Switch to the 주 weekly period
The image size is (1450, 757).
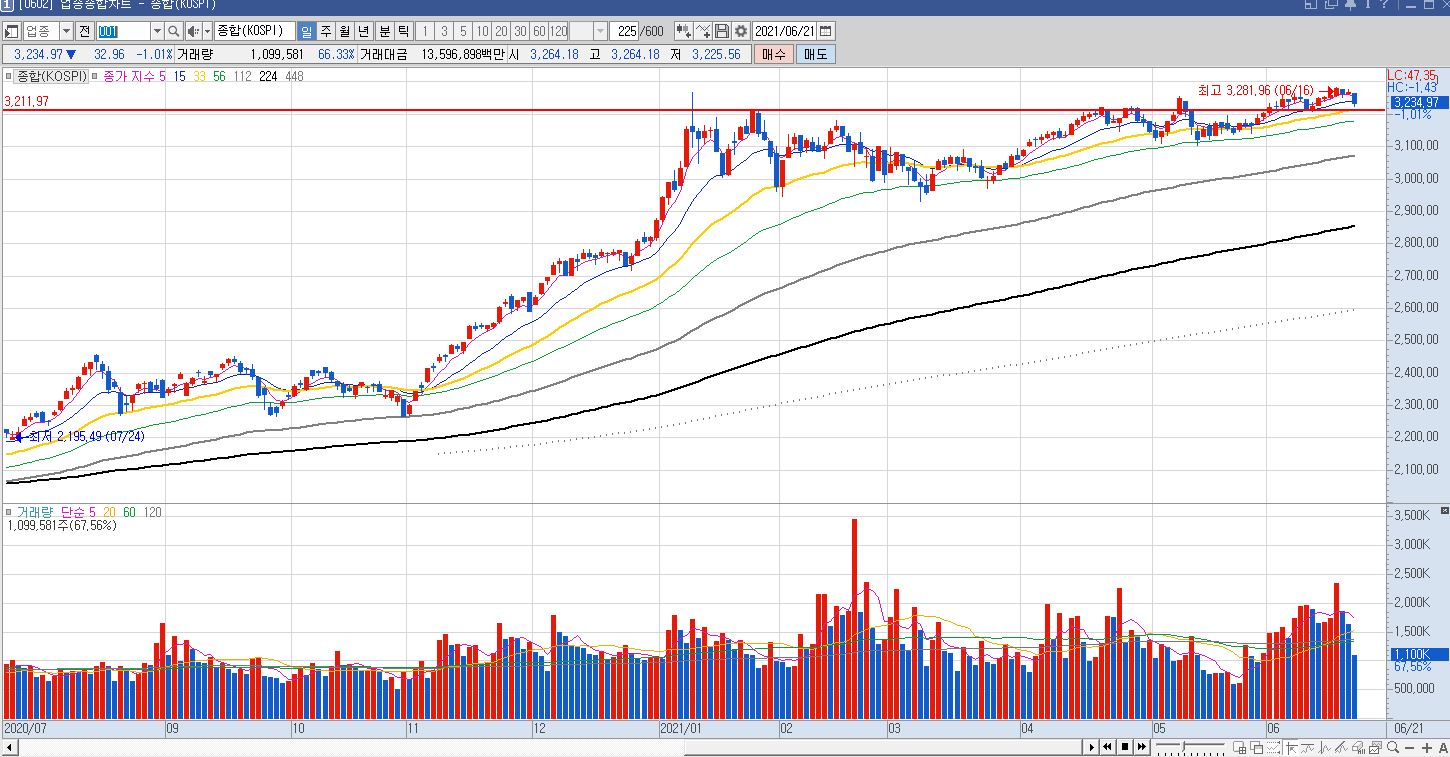(325, 31)
